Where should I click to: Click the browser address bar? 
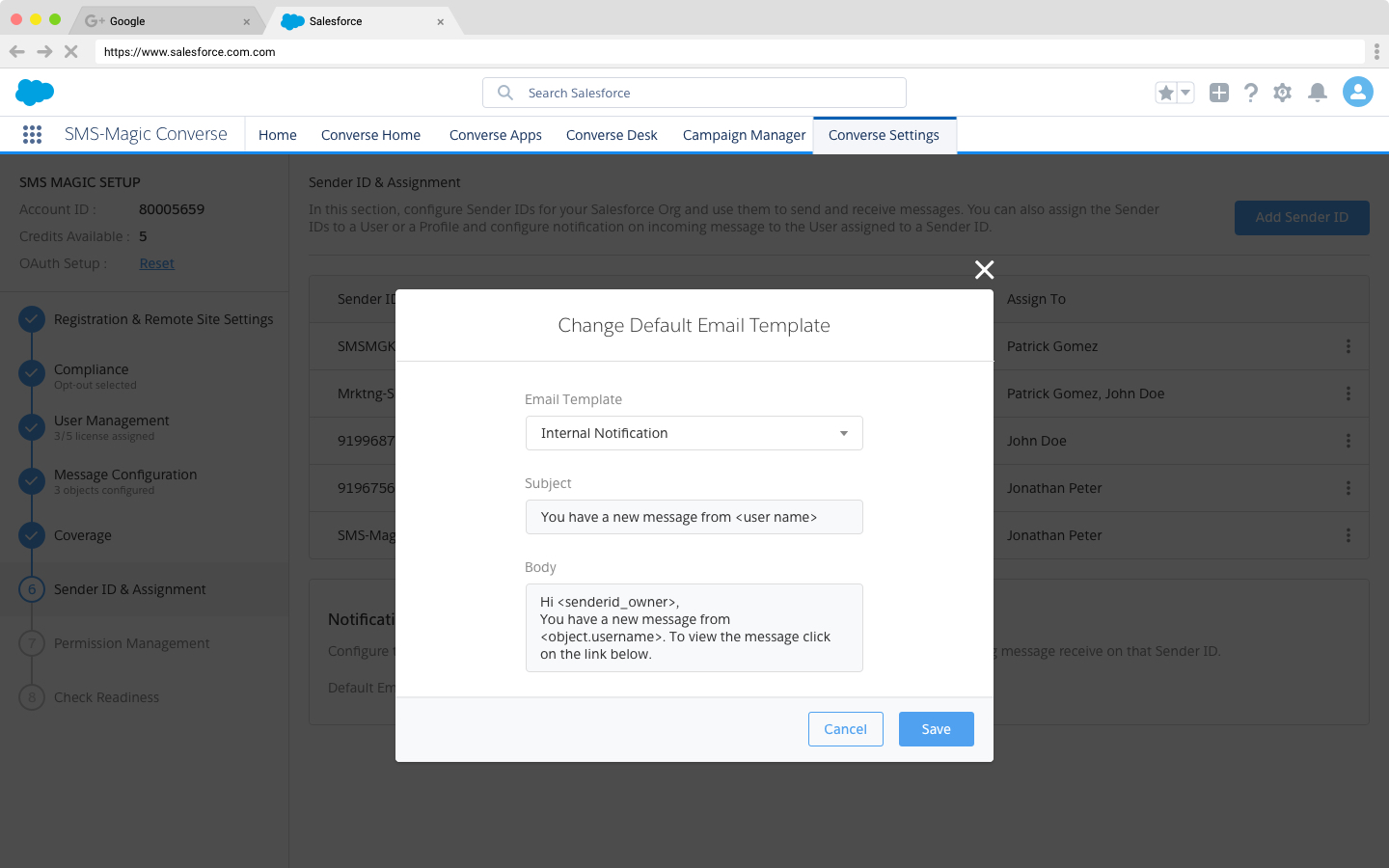pos(729,52)
